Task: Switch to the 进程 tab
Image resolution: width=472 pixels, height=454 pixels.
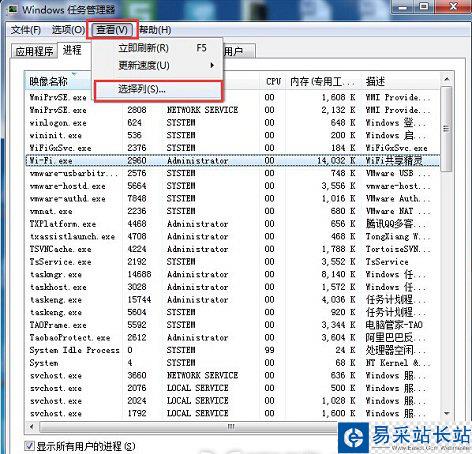Action: pyautogui.click(x=72, y=50)
